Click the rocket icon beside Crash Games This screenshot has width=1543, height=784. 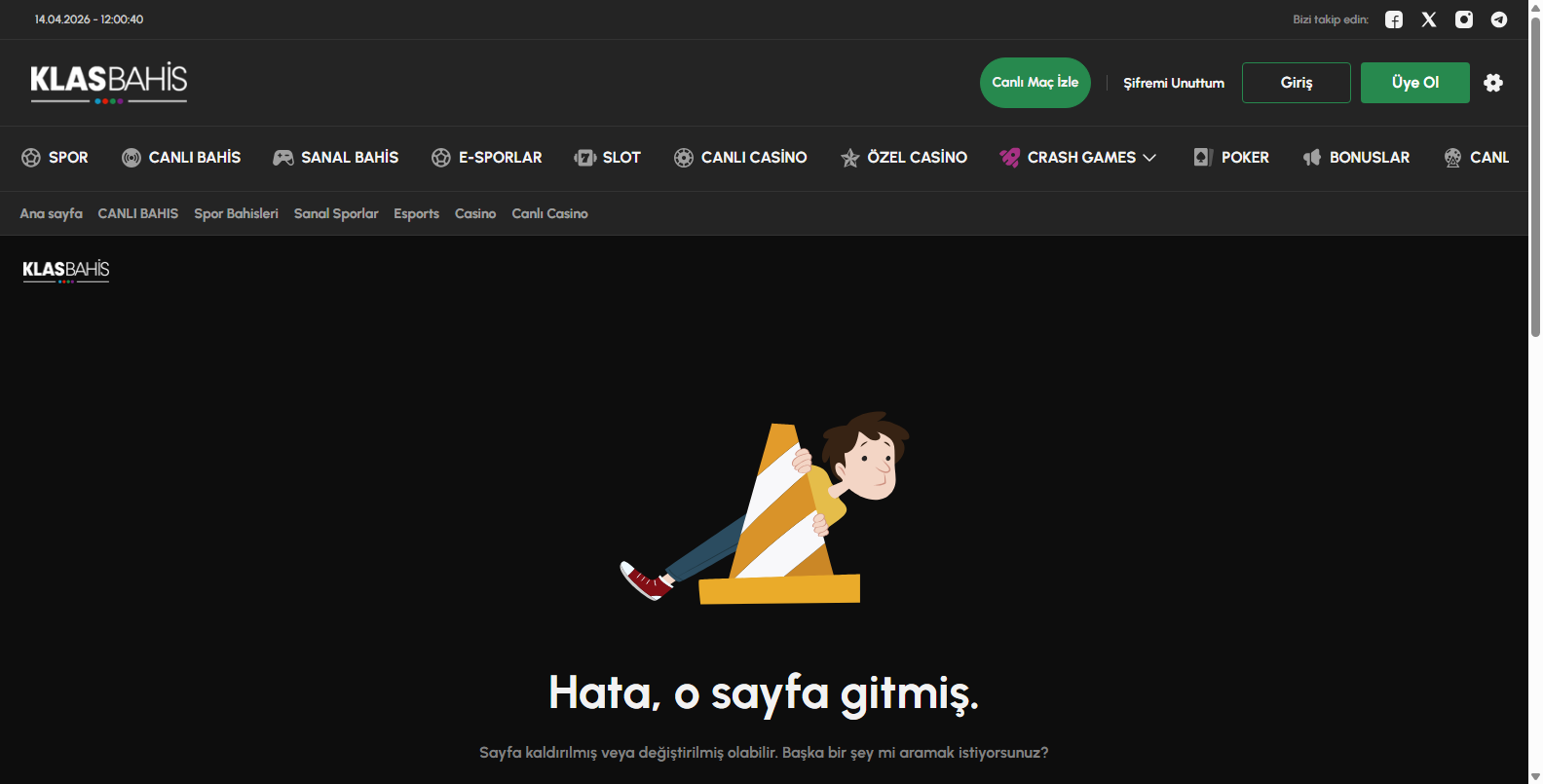pos(1009,158)
